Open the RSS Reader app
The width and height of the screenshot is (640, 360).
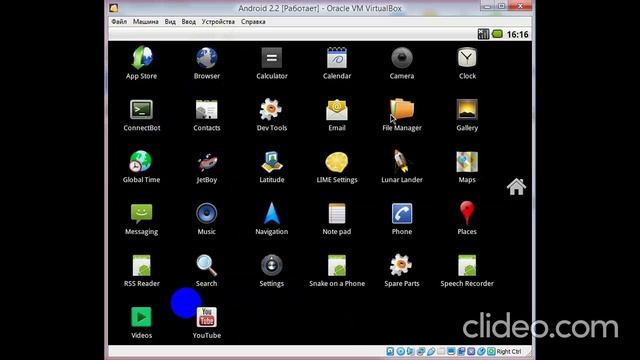point(142,270)
